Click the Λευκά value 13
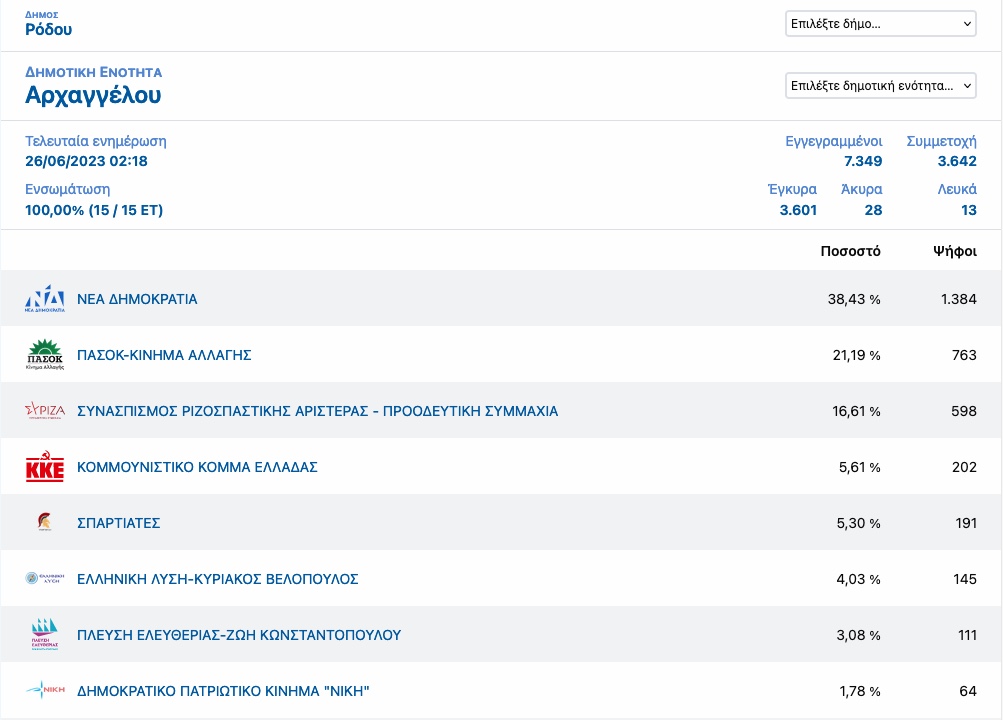Image resolution: width=1003 pixels, height=720 pixels. (968, 210)
